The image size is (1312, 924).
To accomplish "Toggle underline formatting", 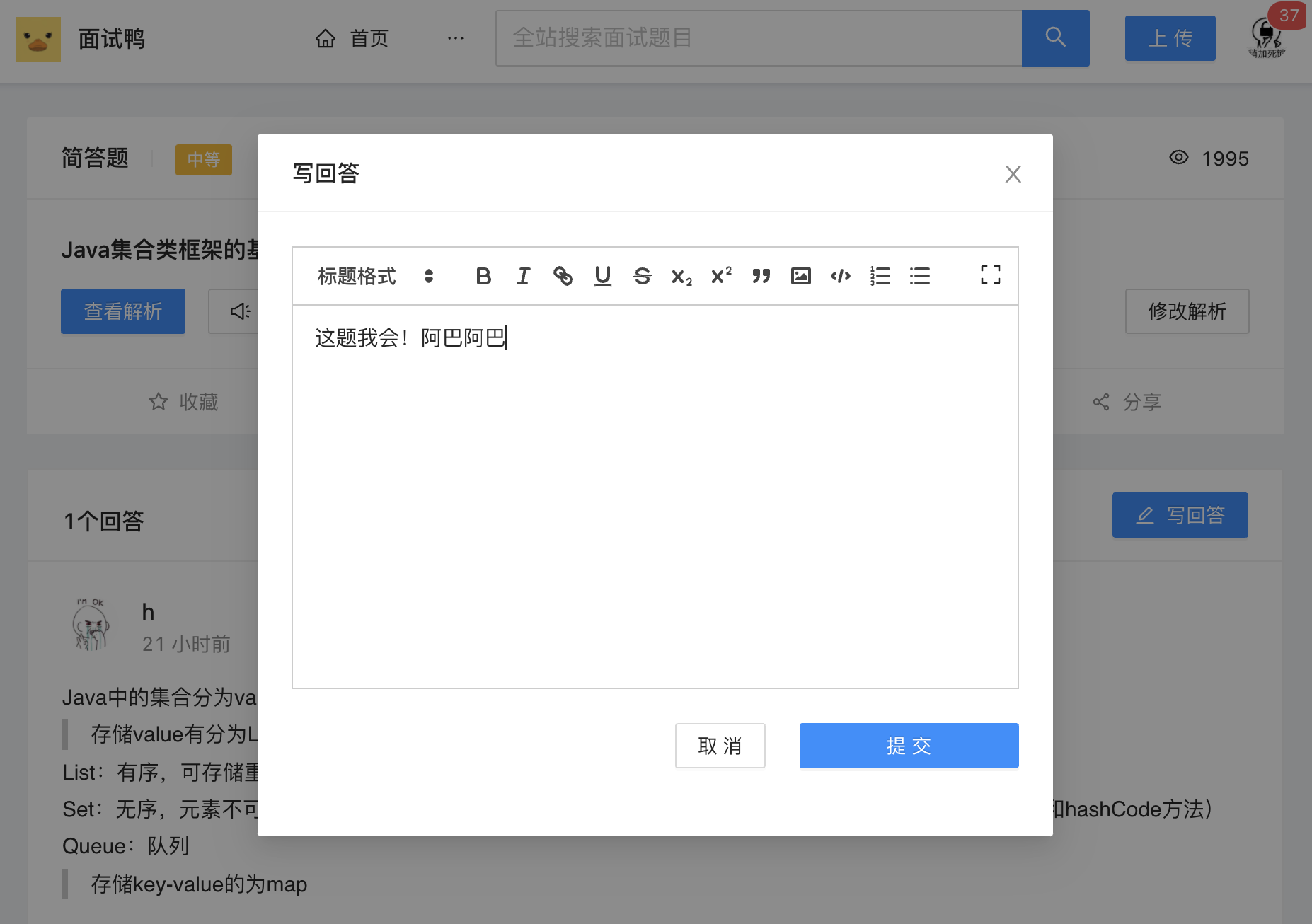I will [602, 276].
